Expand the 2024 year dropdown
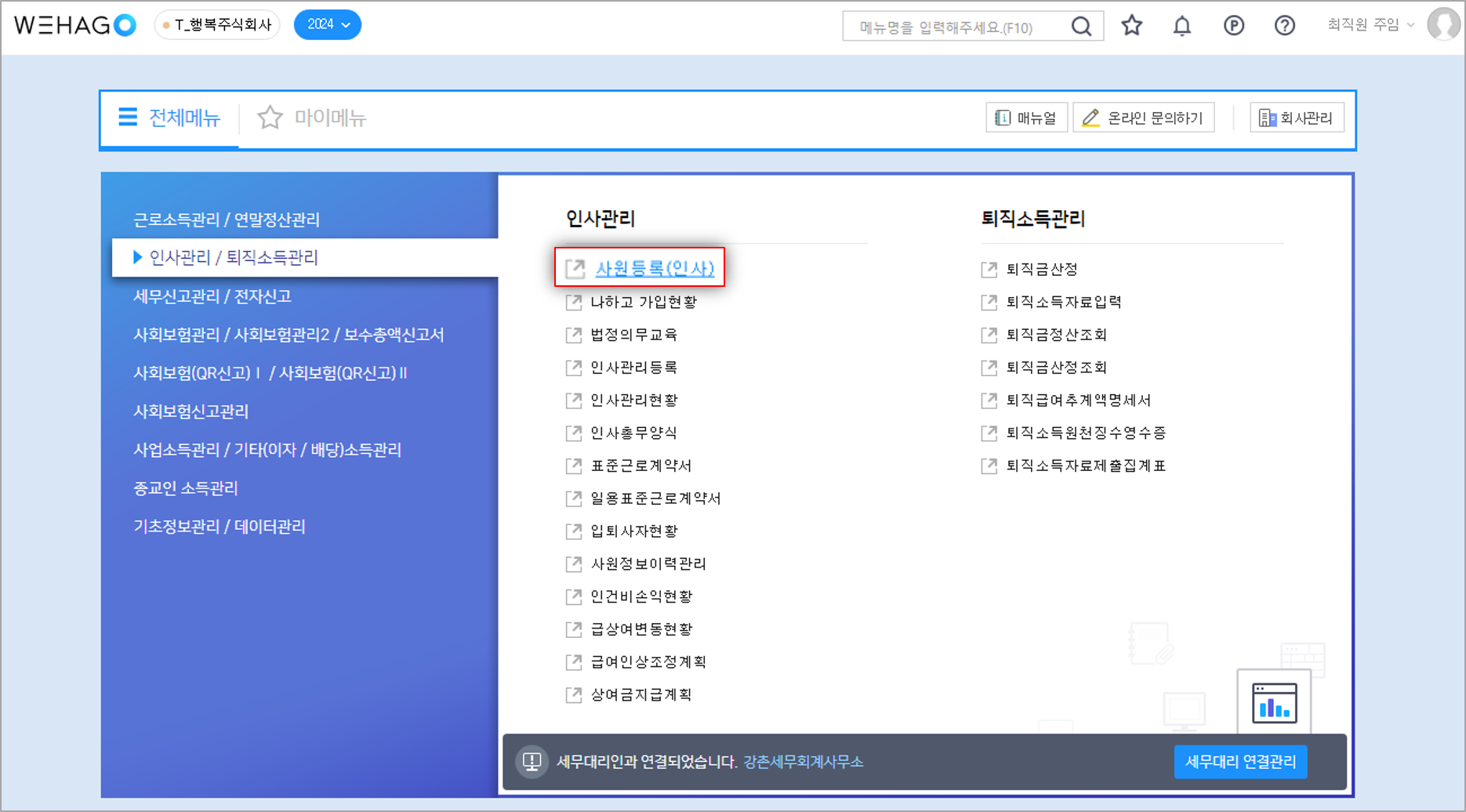The width and height of the screenshot is (1466, 812). point(327,25)
